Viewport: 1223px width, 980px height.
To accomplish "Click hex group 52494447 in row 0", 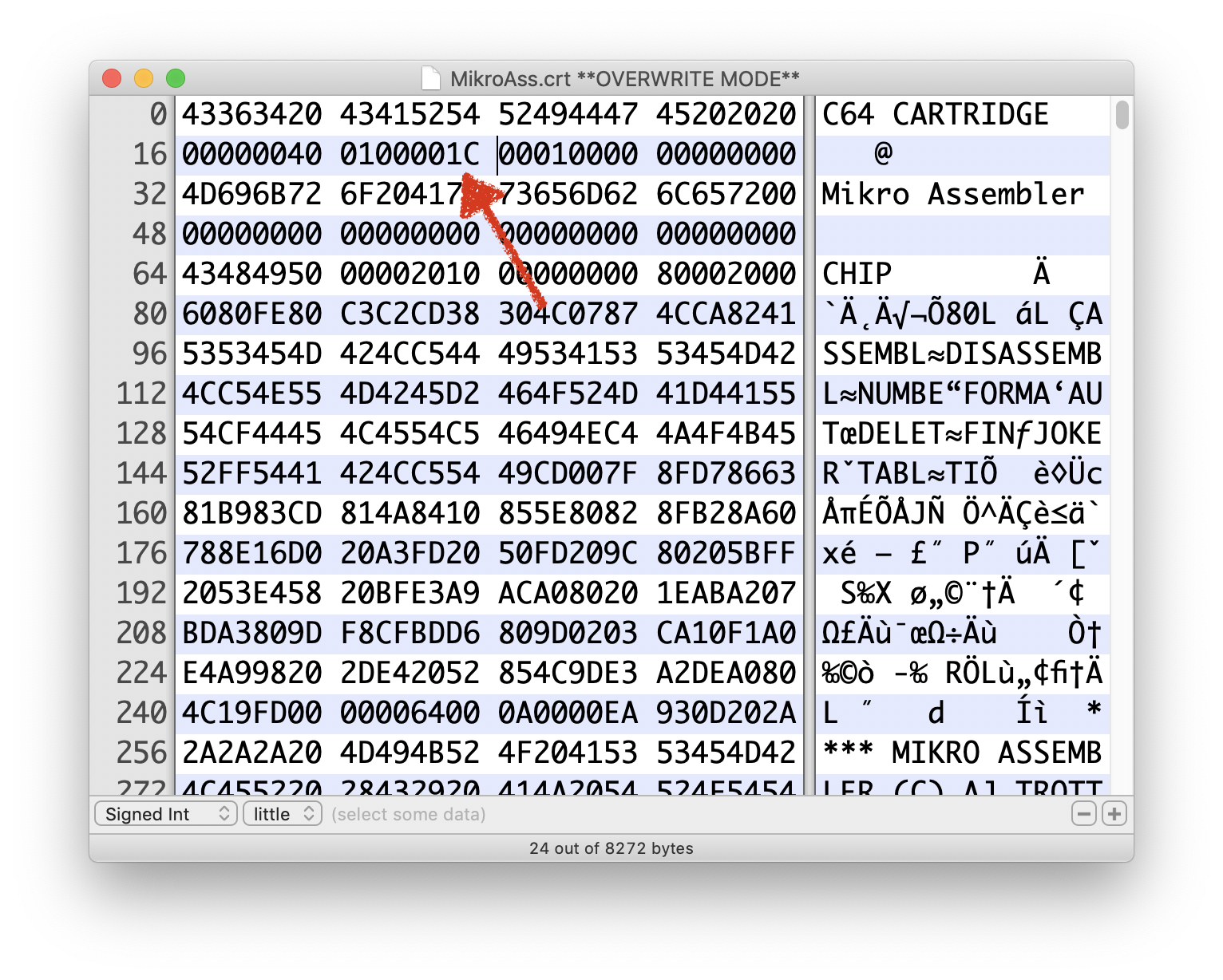I will (568, 114).
